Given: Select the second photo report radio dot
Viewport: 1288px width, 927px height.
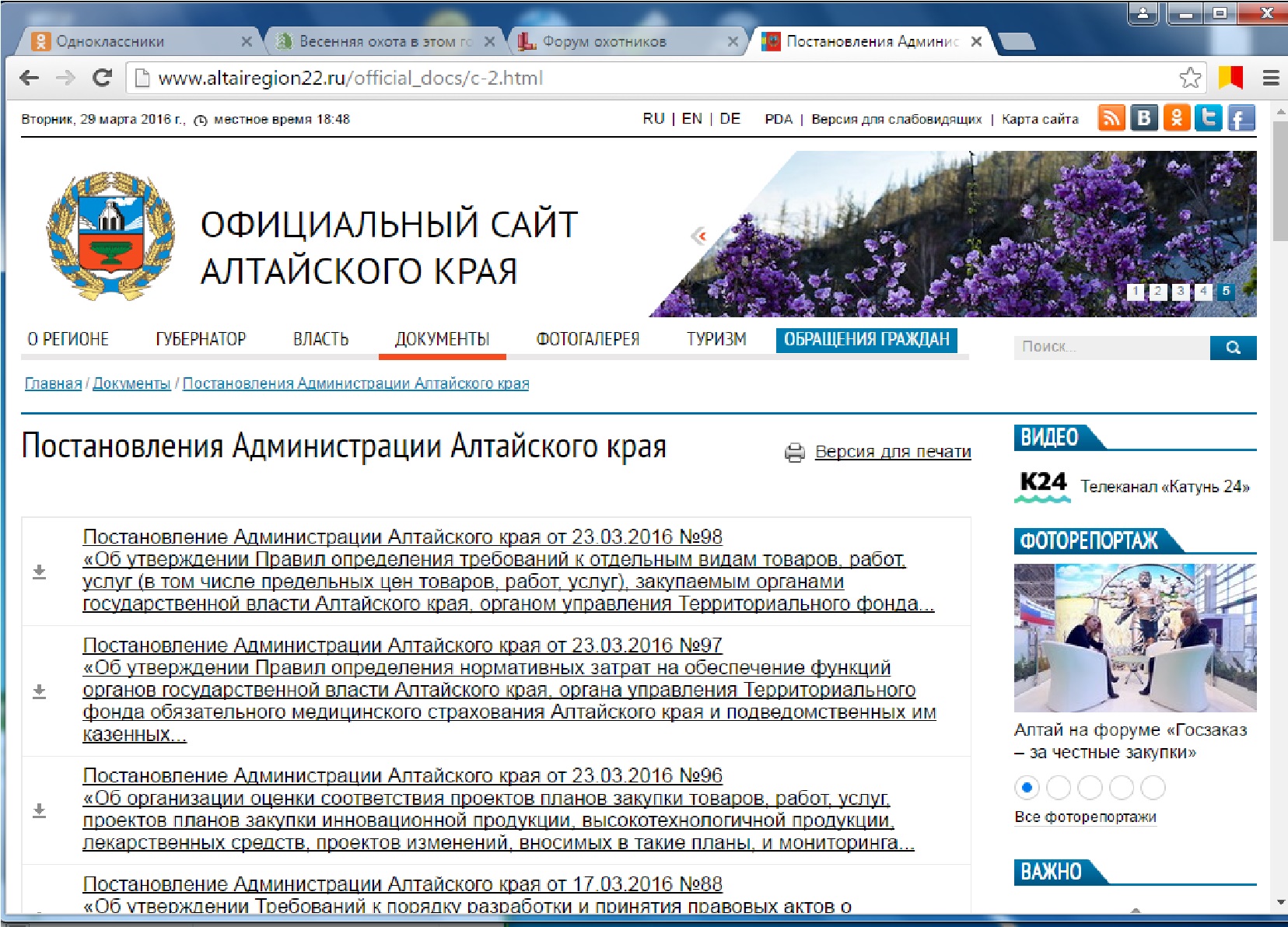Looking at the screenshot, I should [1058, 788].
